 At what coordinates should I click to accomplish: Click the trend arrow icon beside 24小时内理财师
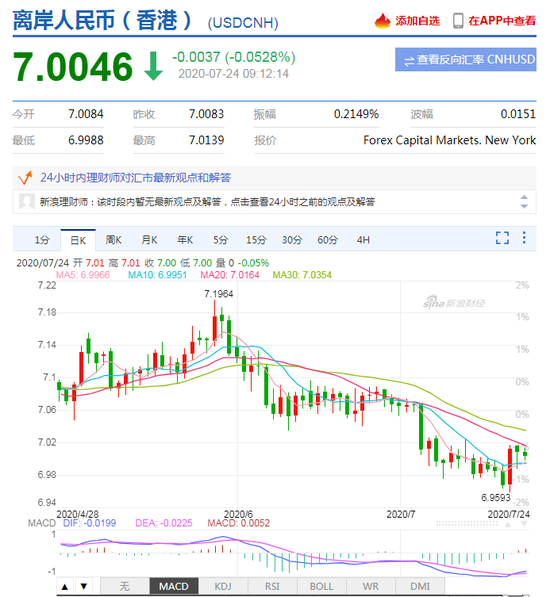[x=26, y=178]
